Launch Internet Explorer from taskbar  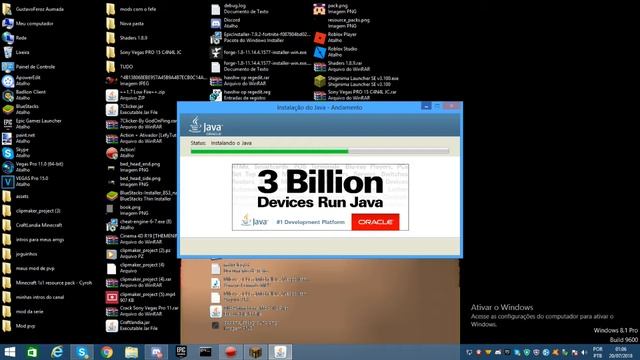pyautogui.click(x=57, y=352)
